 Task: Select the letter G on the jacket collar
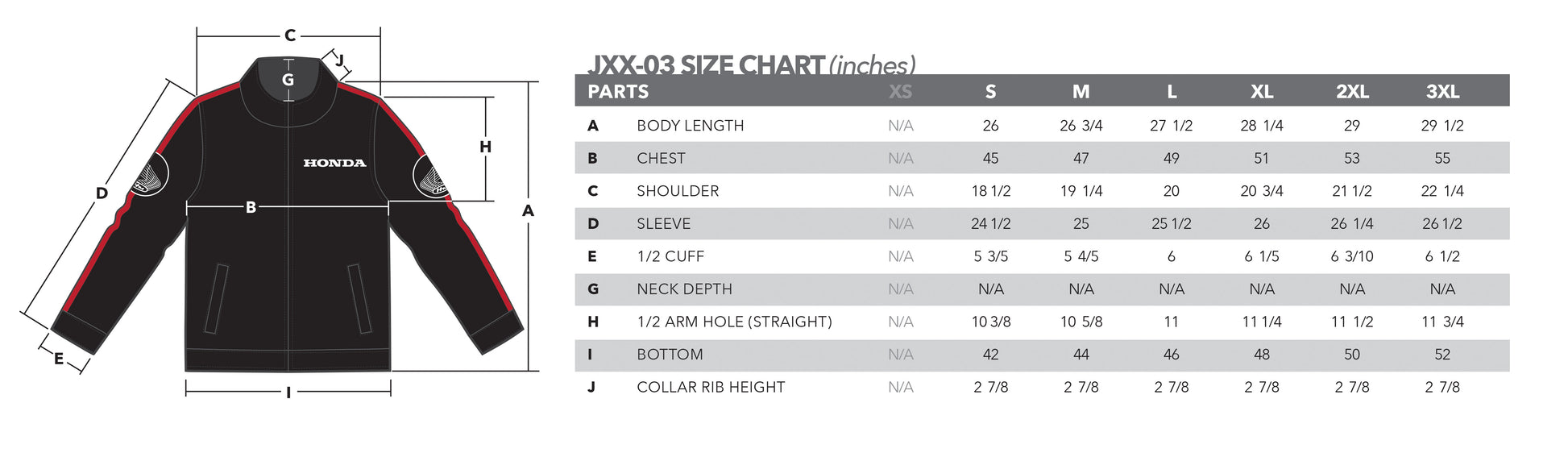click(288, 80)
